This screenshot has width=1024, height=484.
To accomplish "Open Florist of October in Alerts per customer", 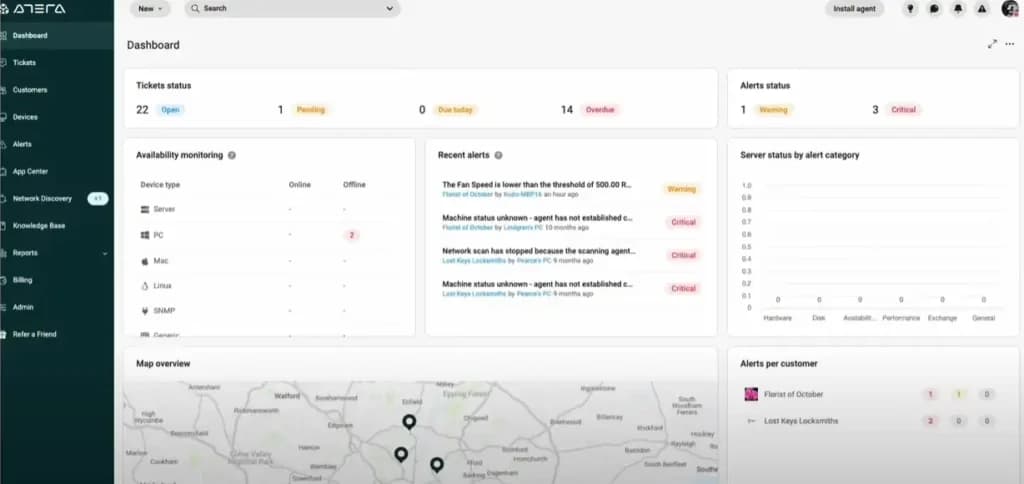I will pos(793,395).
